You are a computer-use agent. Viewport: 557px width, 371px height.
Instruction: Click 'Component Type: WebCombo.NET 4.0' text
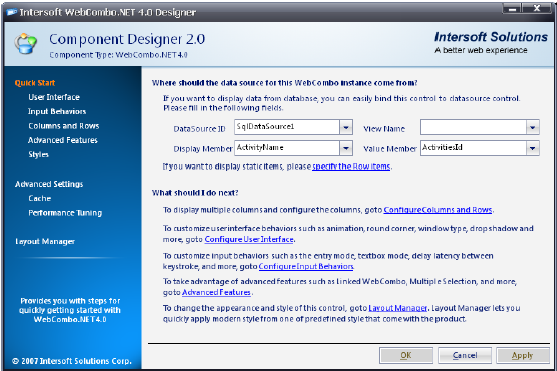(118, 55)
